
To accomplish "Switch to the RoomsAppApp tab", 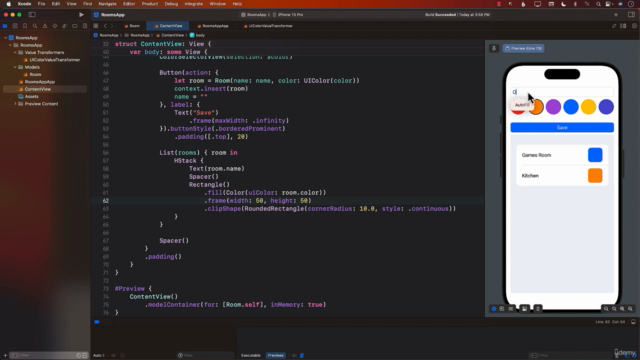I will click(213, 26).
